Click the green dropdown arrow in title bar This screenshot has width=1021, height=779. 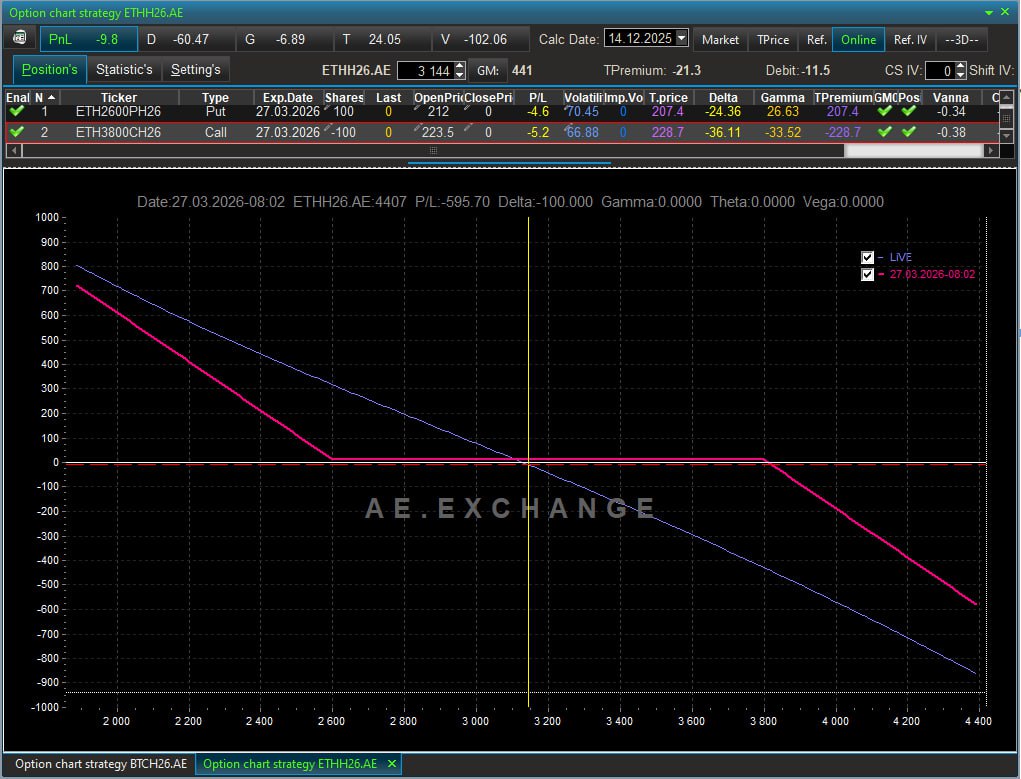click(x=990, y=12)
